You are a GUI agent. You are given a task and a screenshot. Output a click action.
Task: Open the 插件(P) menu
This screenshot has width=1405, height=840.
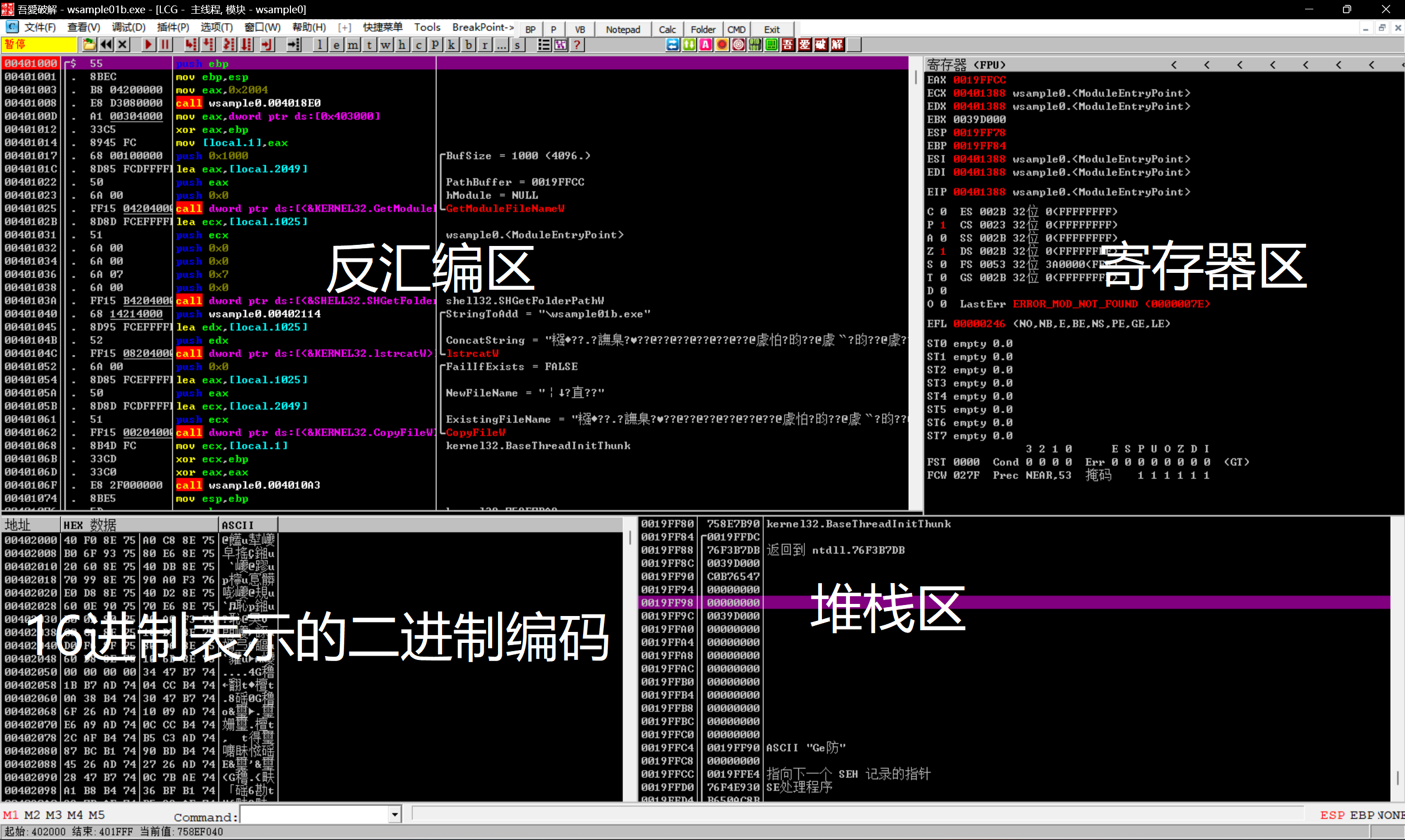tap(172, 27)
